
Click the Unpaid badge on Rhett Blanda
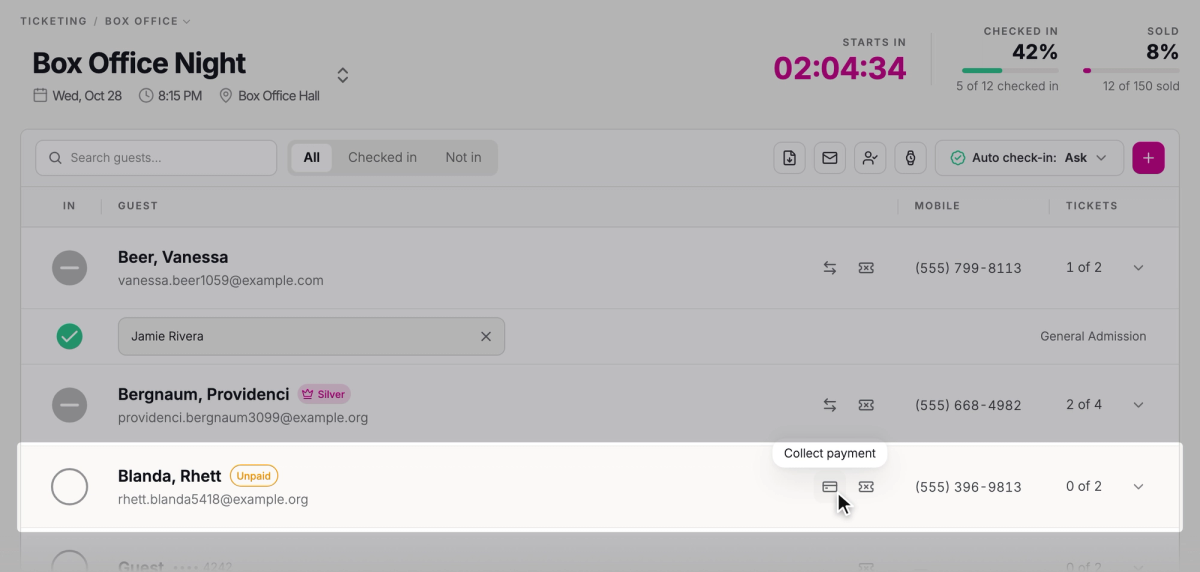(254, 476)
